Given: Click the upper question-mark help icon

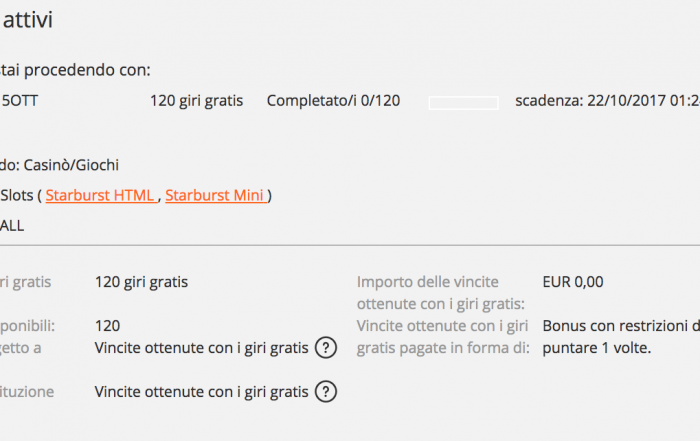Looking at the screenshot, I should pyautogui.click(x=325, y=348).
